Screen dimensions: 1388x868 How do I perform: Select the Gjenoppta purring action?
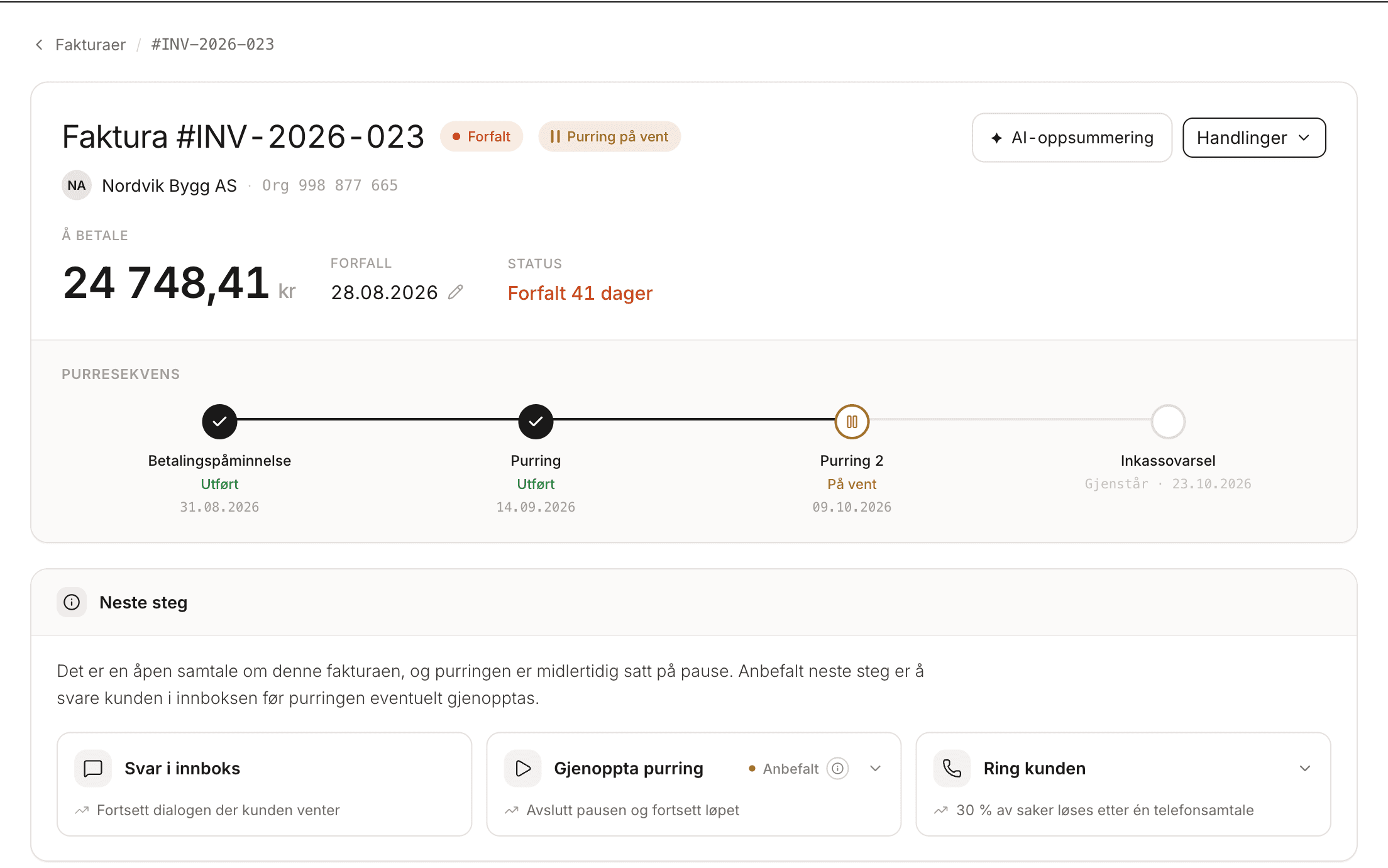click(x=693, y=784)
